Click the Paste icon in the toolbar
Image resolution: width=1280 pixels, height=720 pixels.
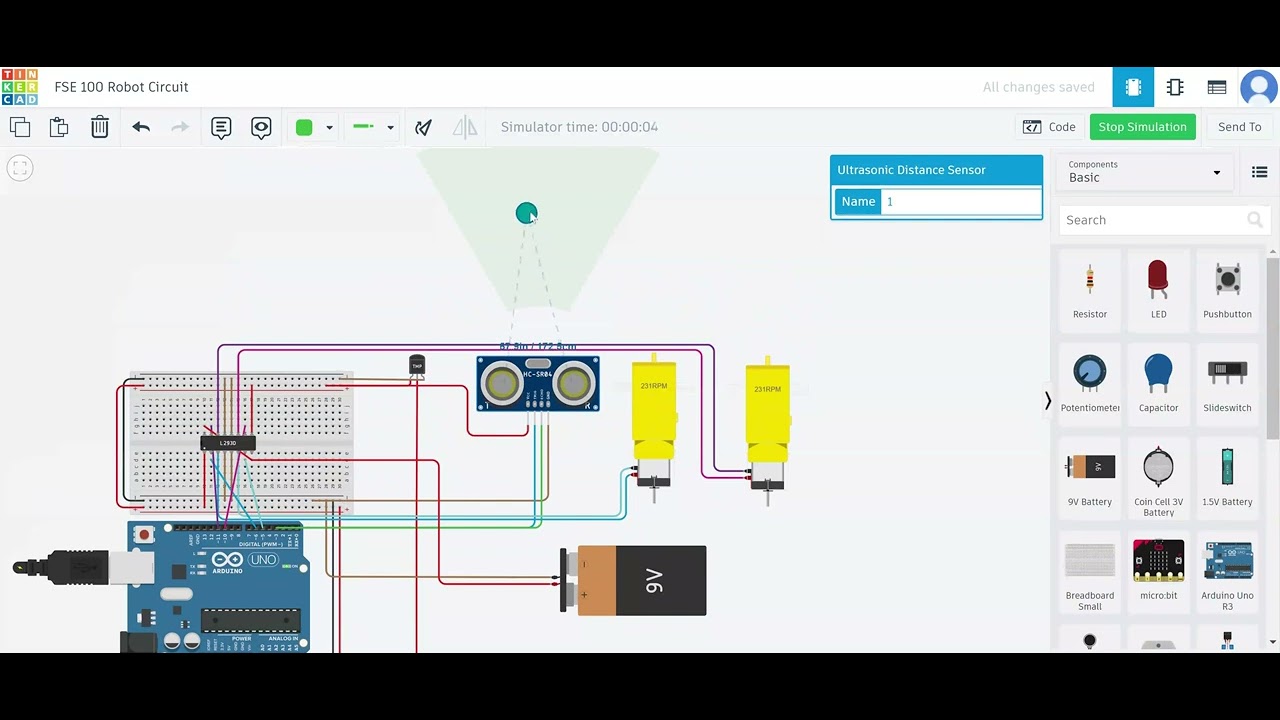point(59,127)
